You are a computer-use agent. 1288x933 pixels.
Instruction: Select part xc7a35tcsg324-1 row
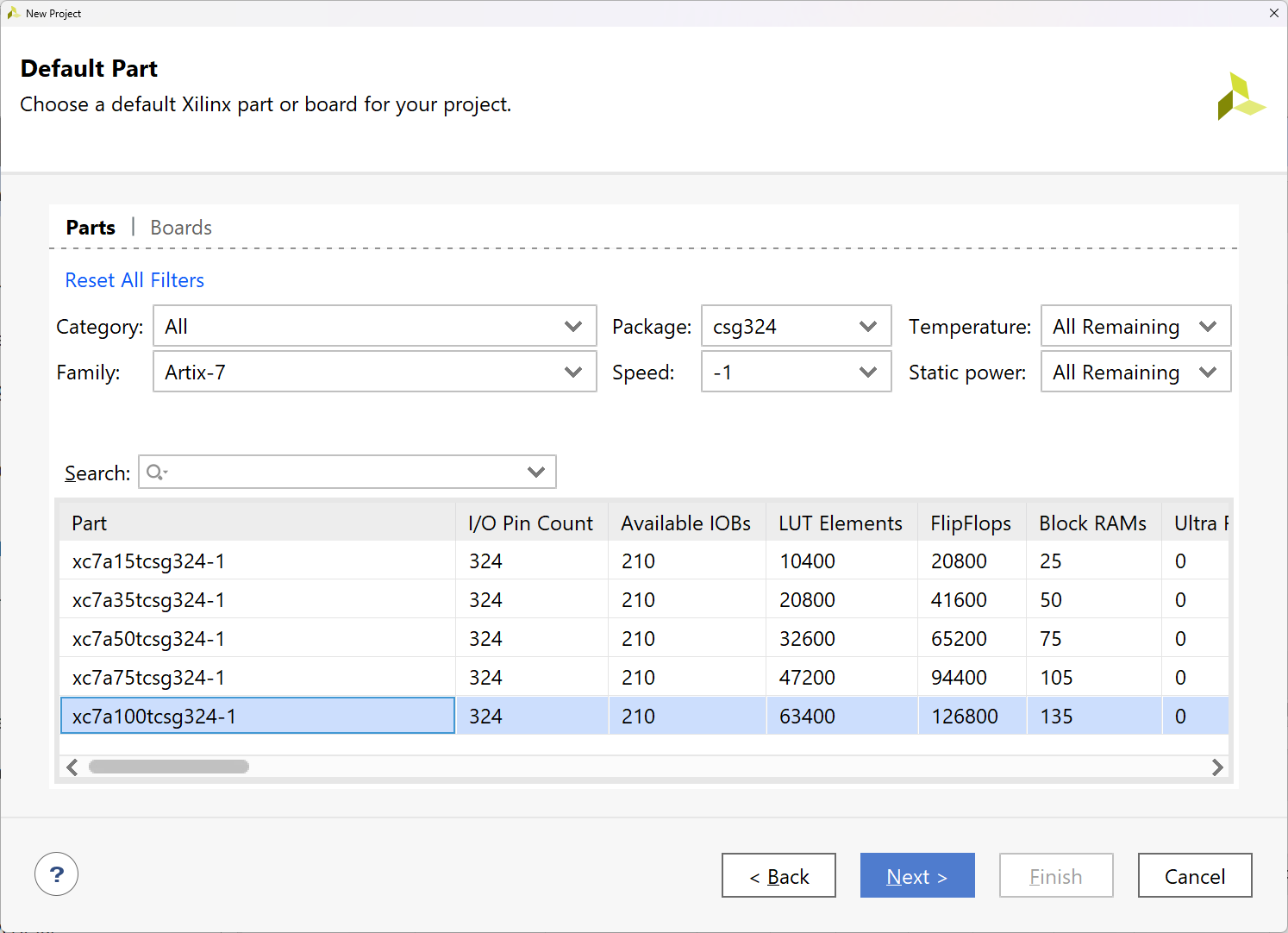(x=257, y=600)
